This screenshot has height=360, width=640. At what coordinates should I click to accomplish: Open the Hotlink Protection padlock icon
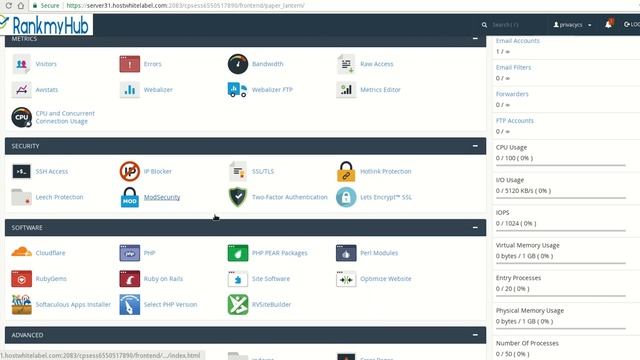346,171
